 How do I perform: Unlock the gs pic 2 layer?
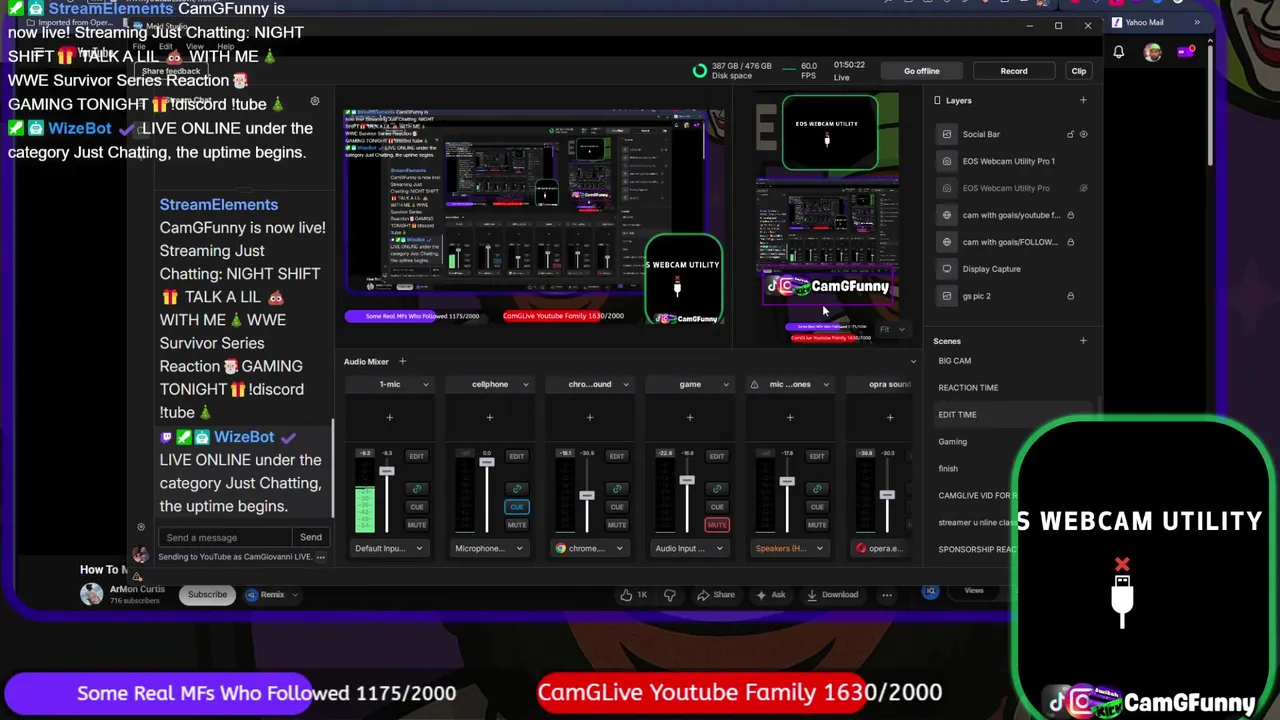(x=1070, y=296)
